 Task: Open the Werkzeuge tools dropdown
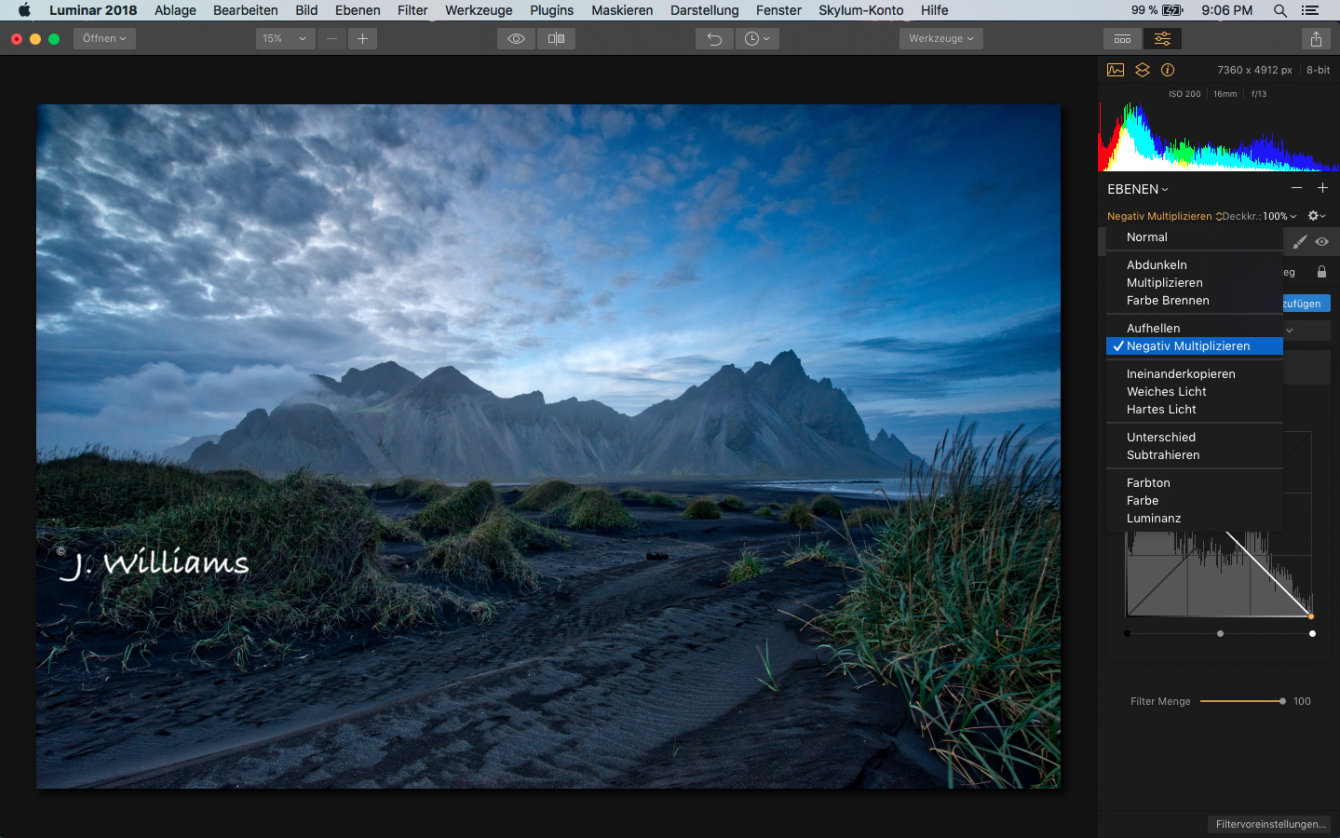coord(941,39)
